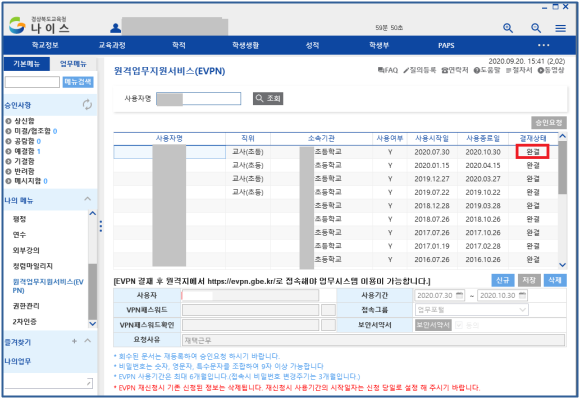Open the 성적 menu
Viewport: 579px width, 398px height.
coord(312,45)
